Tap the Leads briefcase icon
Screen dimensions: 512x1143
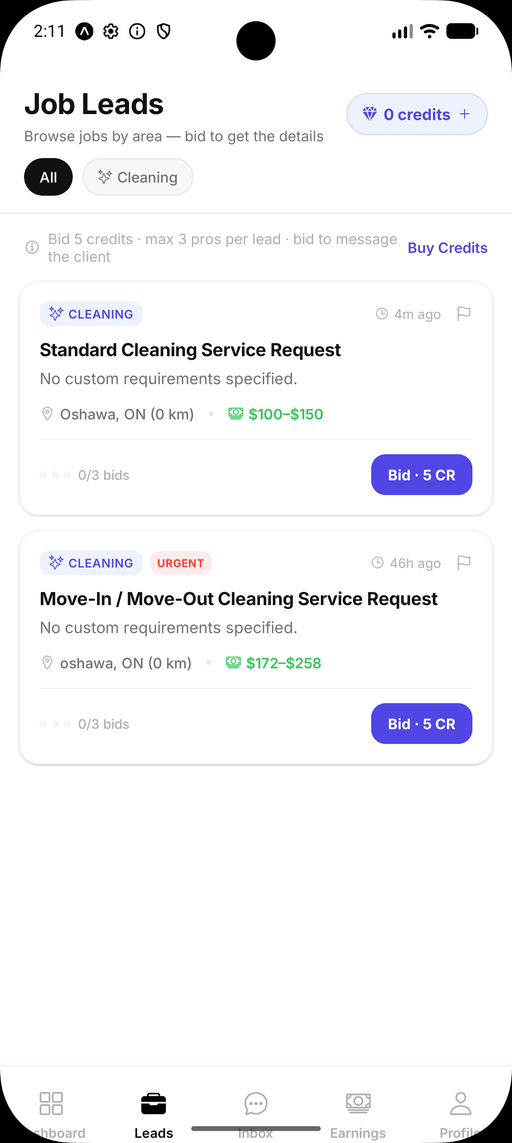click(x=153, y=1103)
